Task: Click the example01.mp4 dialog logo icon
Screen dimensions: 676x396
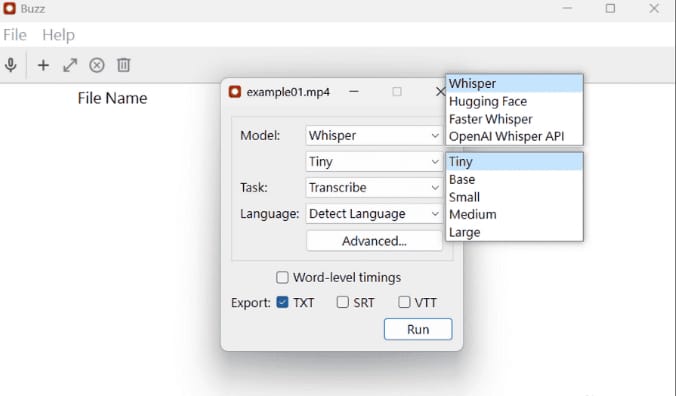Action: 235,92
